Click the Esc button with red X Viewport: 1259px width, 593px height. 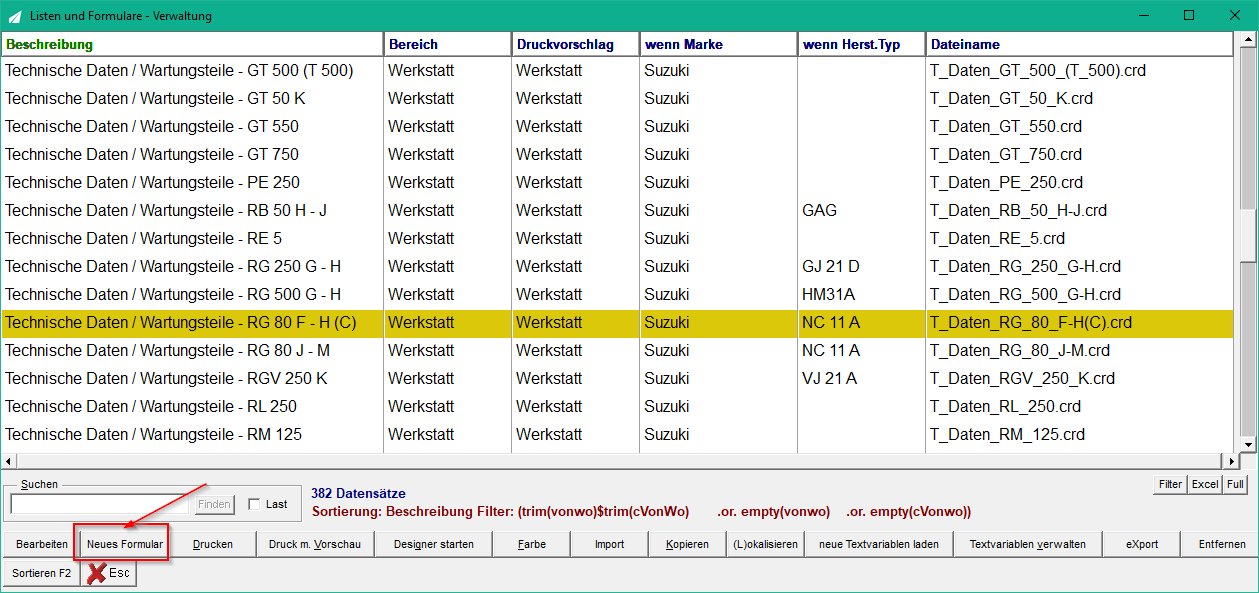tap(109, 573)
